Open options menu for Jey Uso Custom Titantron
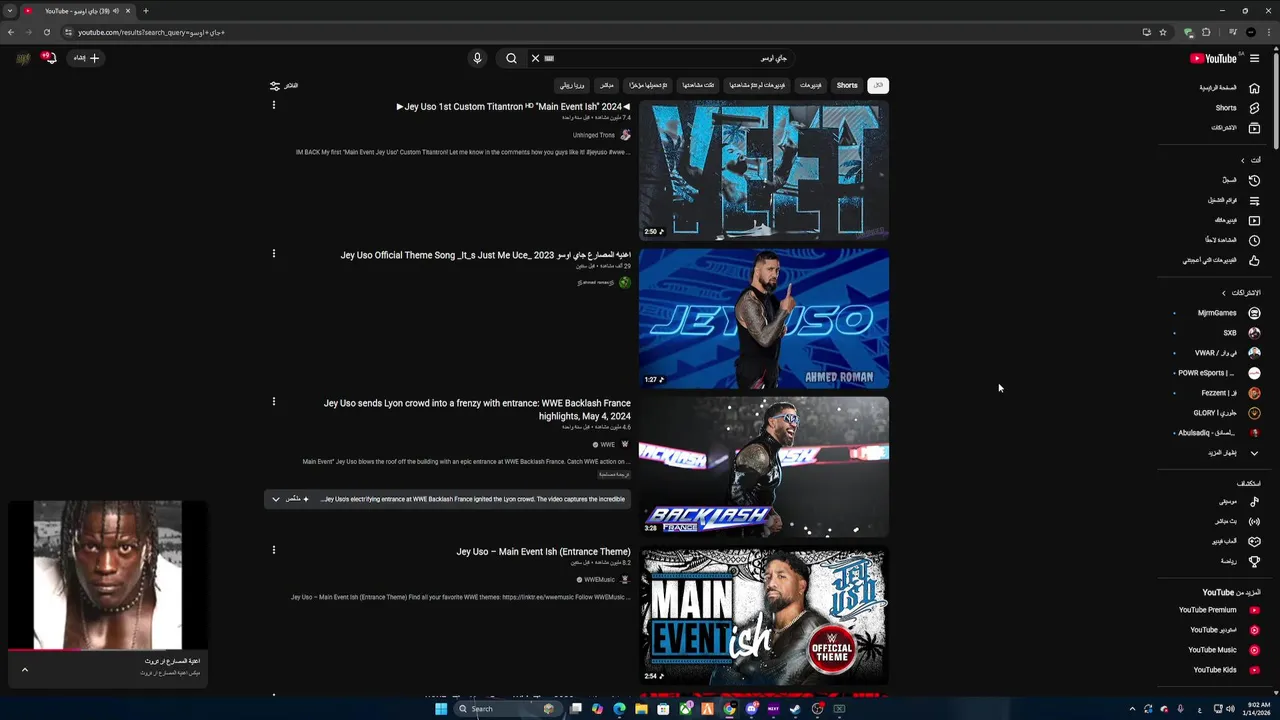This screenshot has width=1280, height=720. pos(273,105)
